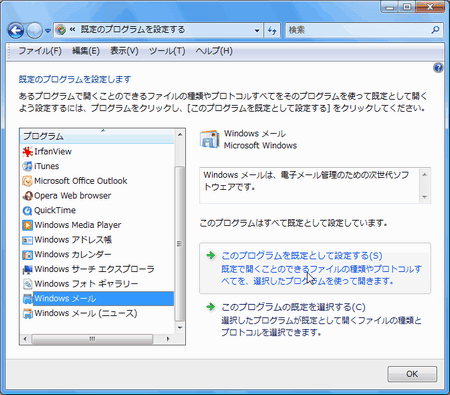Maximize the window
This screenshot has width=450, height=395.
(x=407, y=7)
